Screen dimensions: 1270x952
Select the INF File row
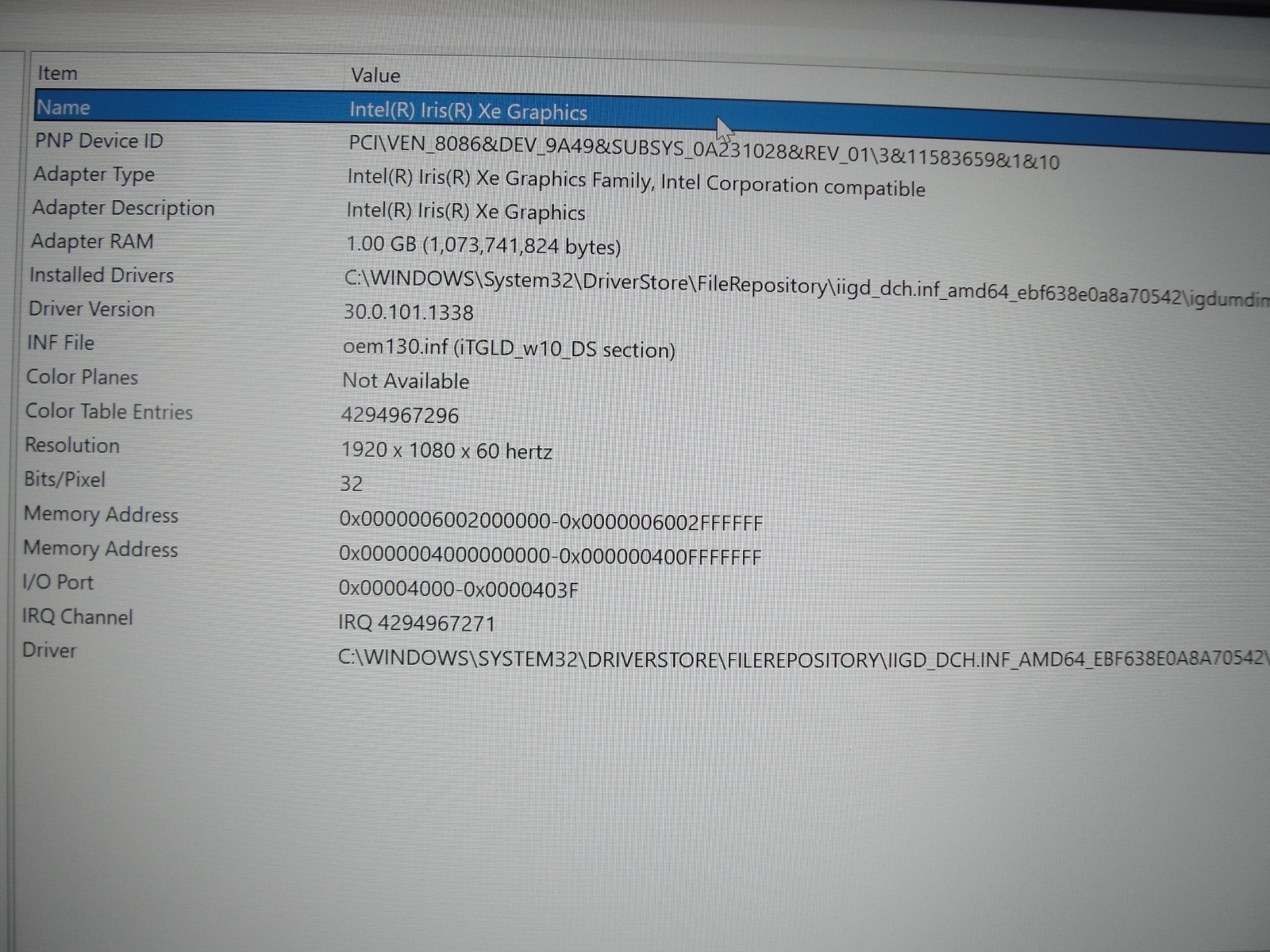[x=60, y=343]
